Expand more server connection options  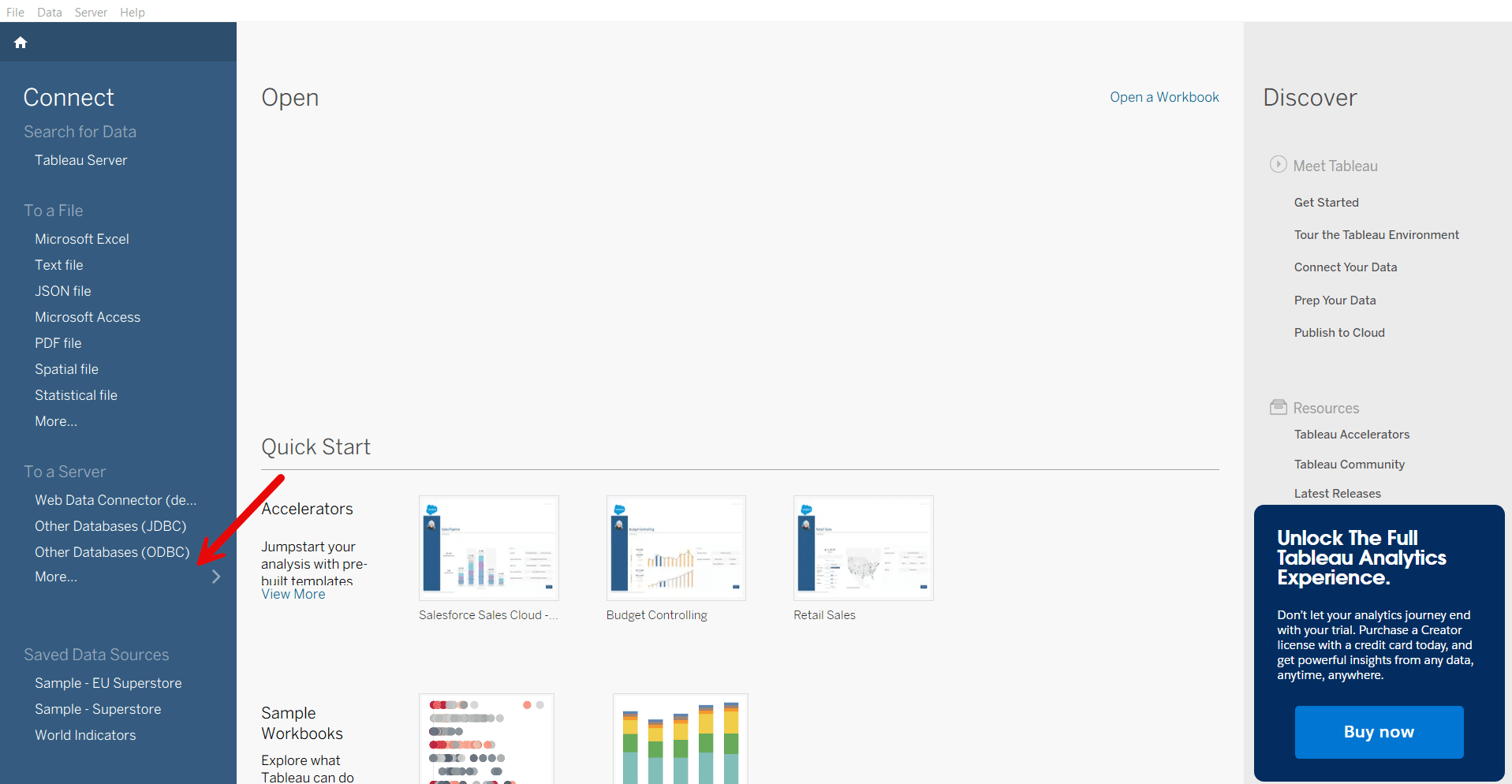pyautogui.click(x=55, y=577)
